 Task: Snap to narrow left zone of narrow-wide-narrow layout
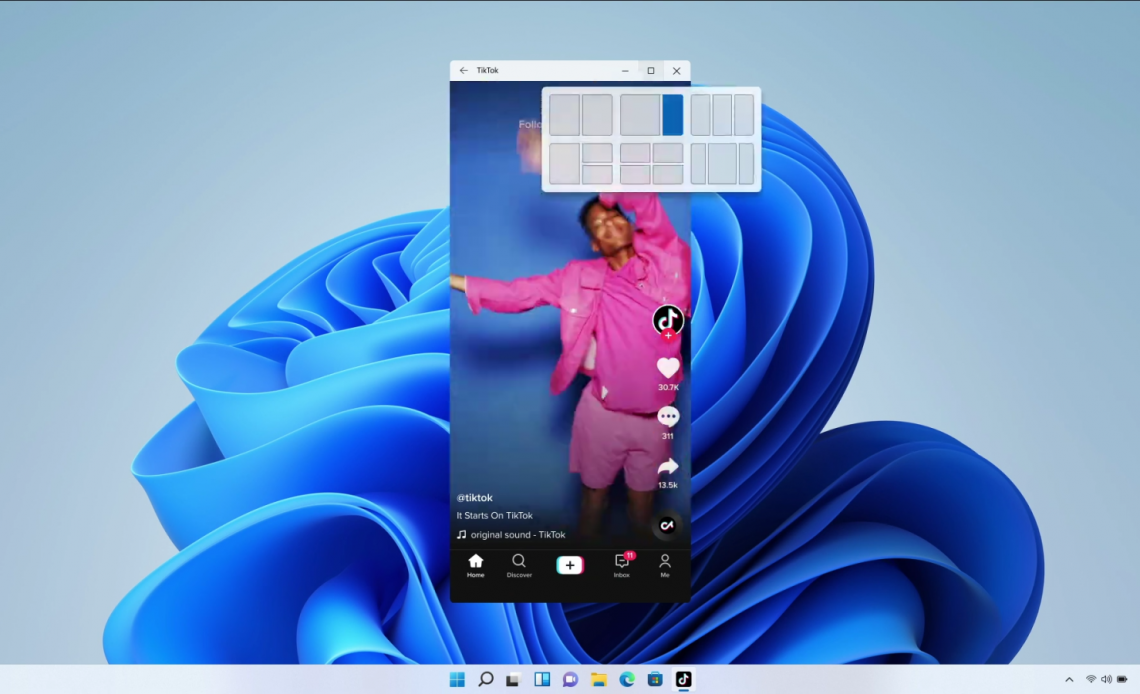click(698, 164)
